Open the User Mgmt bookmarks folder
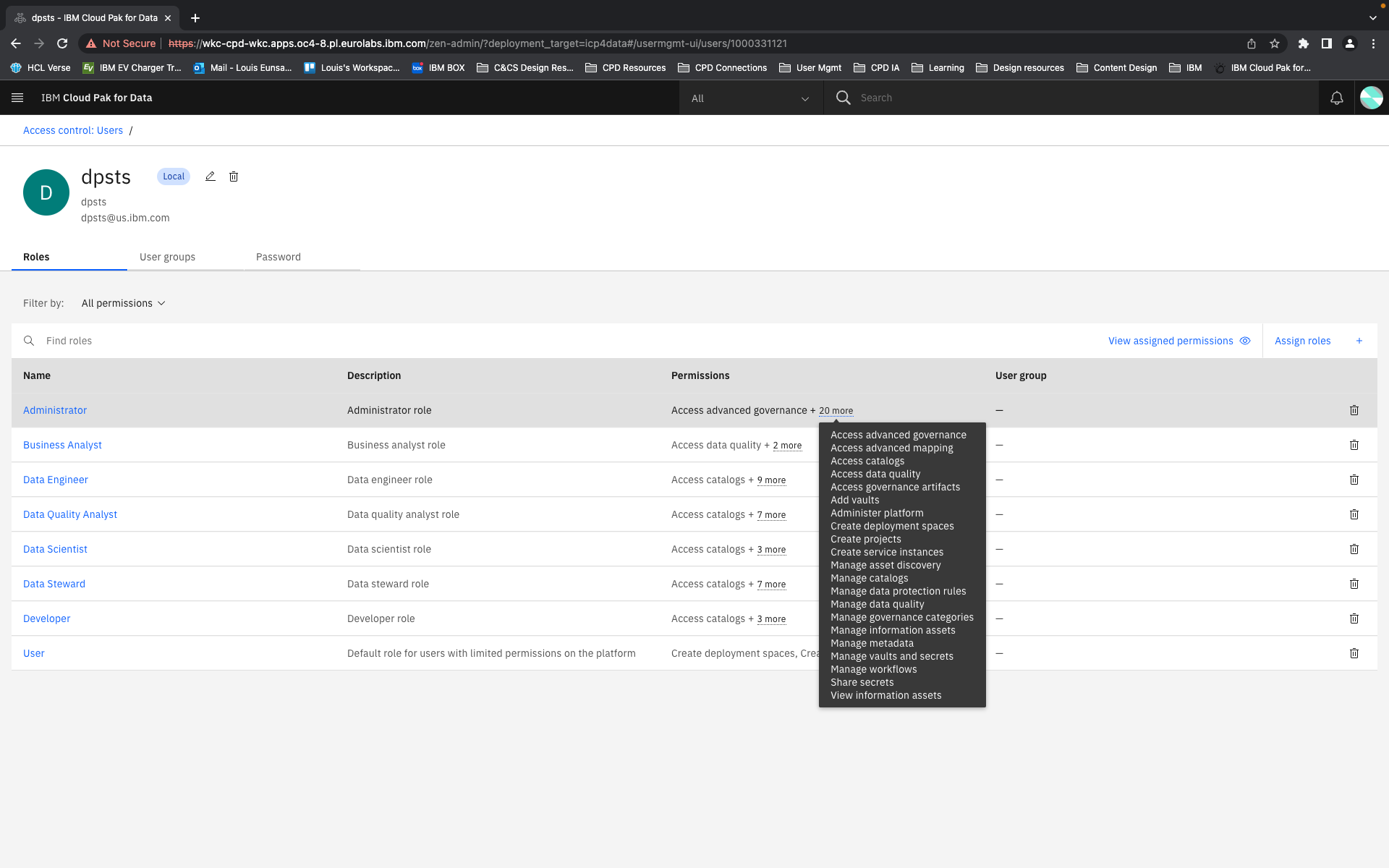Screen dimensions: 1389x868 tap(810, 68)
